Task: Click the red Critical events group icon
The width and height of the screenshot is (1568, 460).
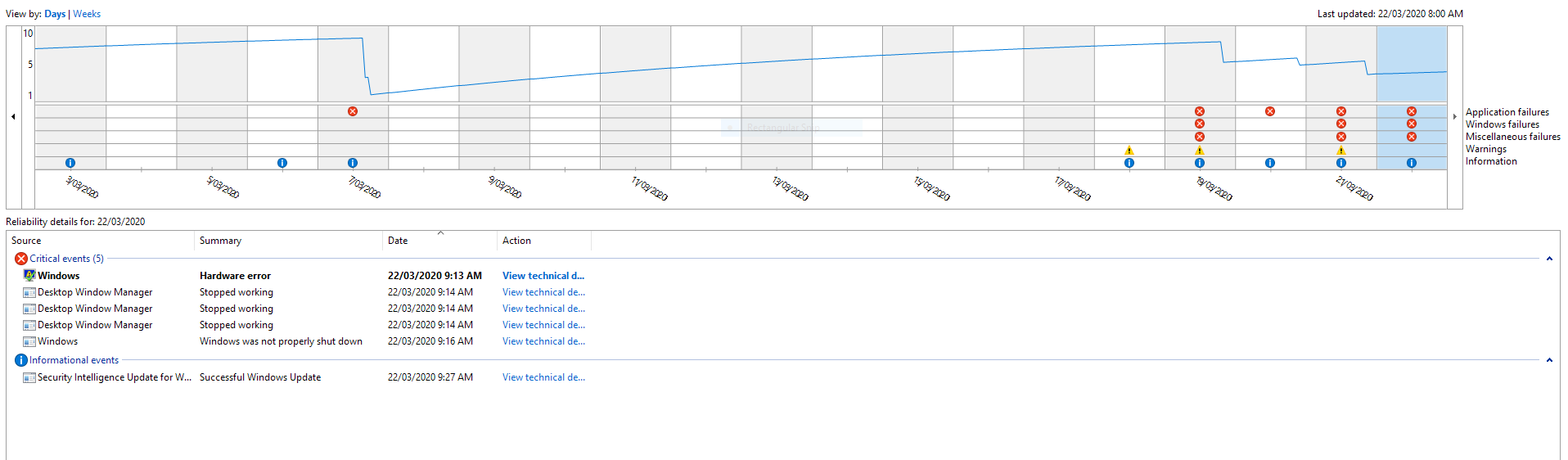Action: coord(21,259)
